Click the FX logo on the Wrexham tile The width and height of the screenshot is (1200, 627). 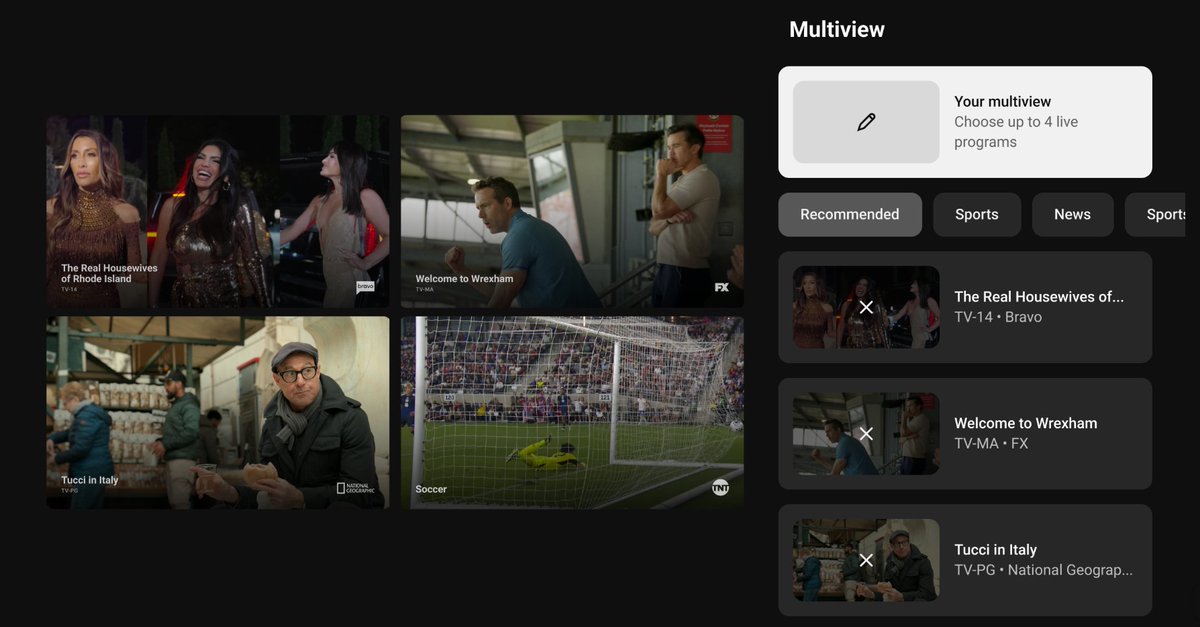point(721,288)
